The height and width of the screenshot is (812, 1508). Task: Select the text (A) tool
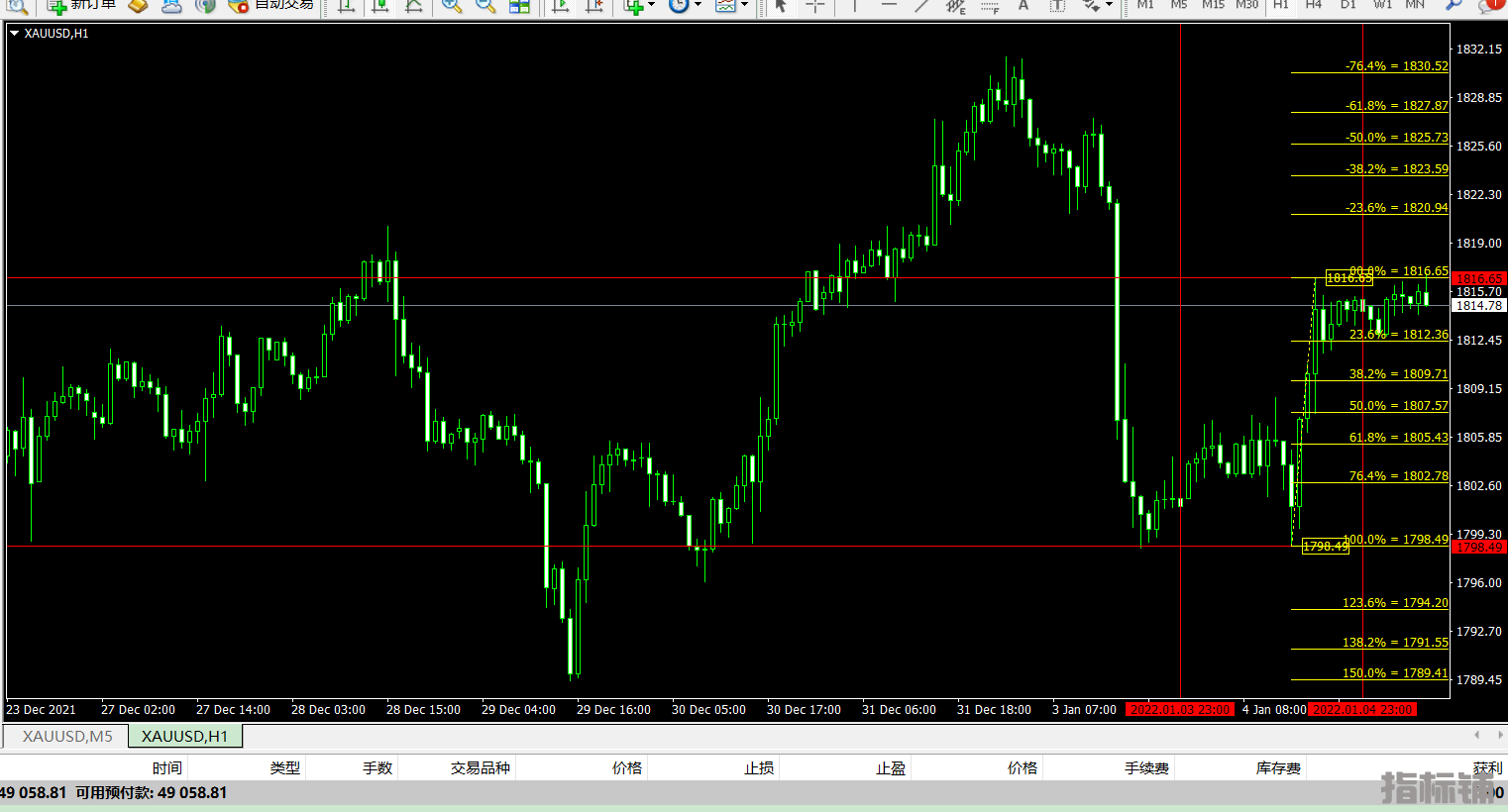pos(1023,5)
